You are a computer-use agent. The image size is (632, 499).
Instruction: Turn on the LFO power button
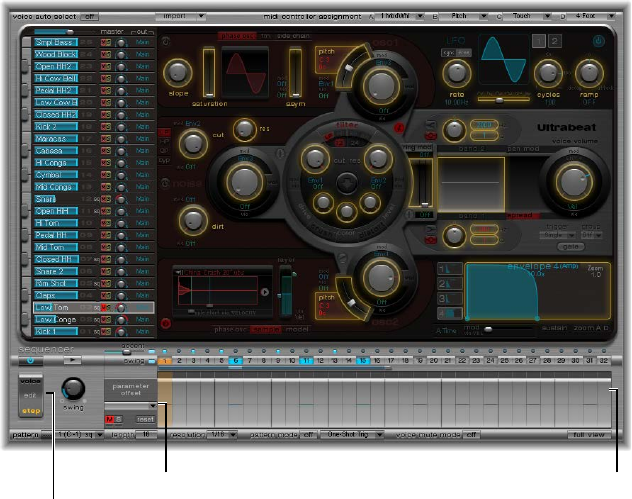point(599,41)
